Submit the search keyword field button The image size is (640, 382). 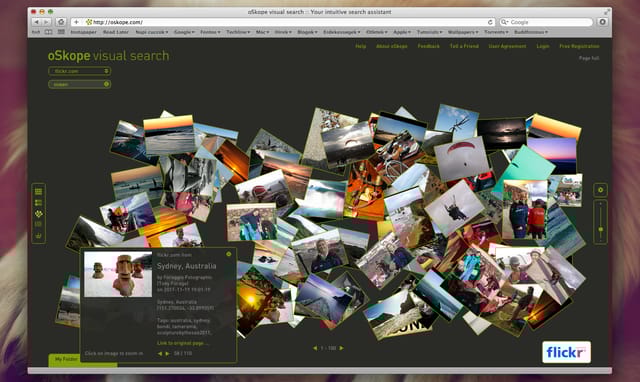tap(106, 84)
